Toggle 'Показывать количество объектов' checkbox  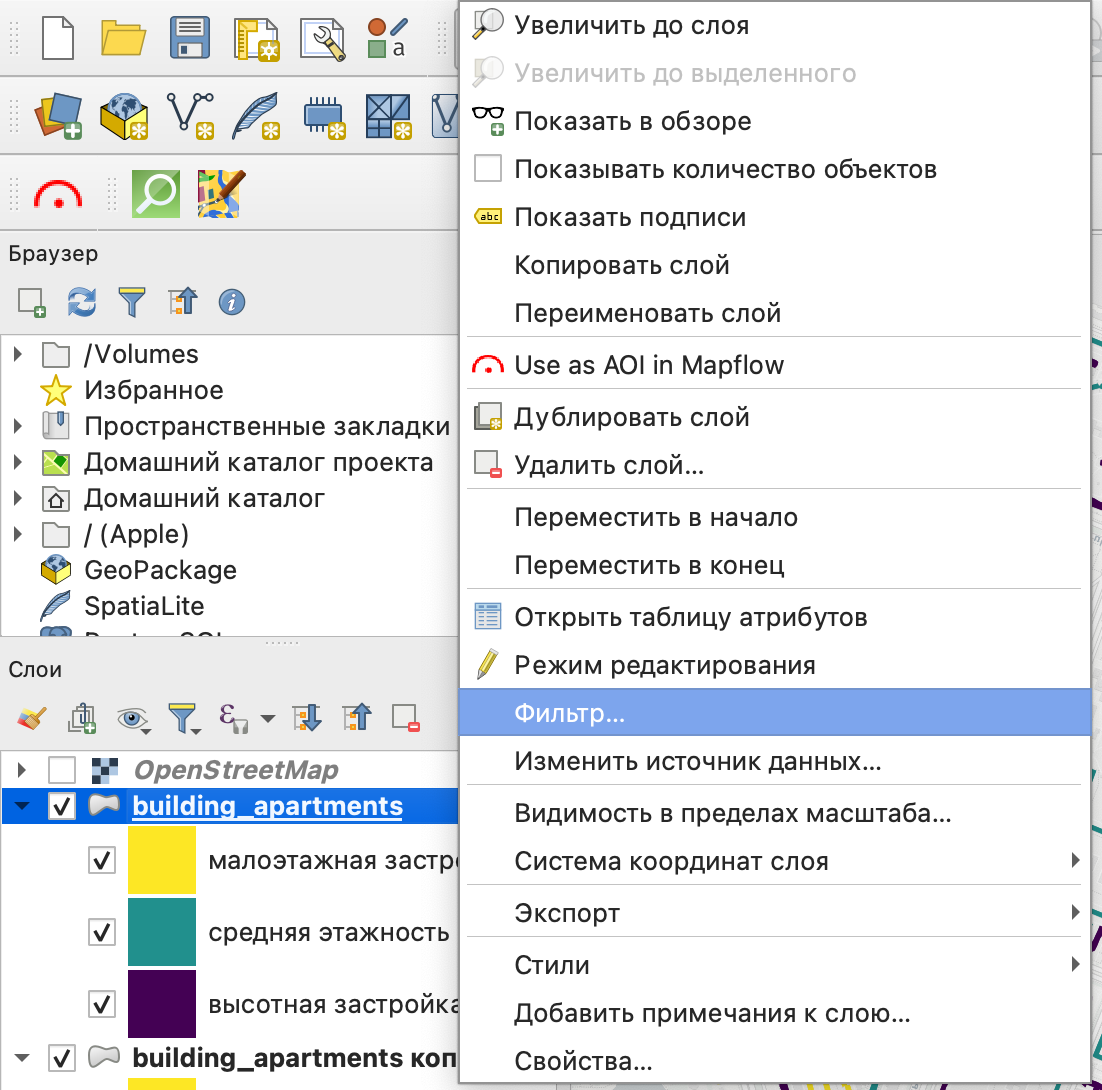[x=488, y=169]
